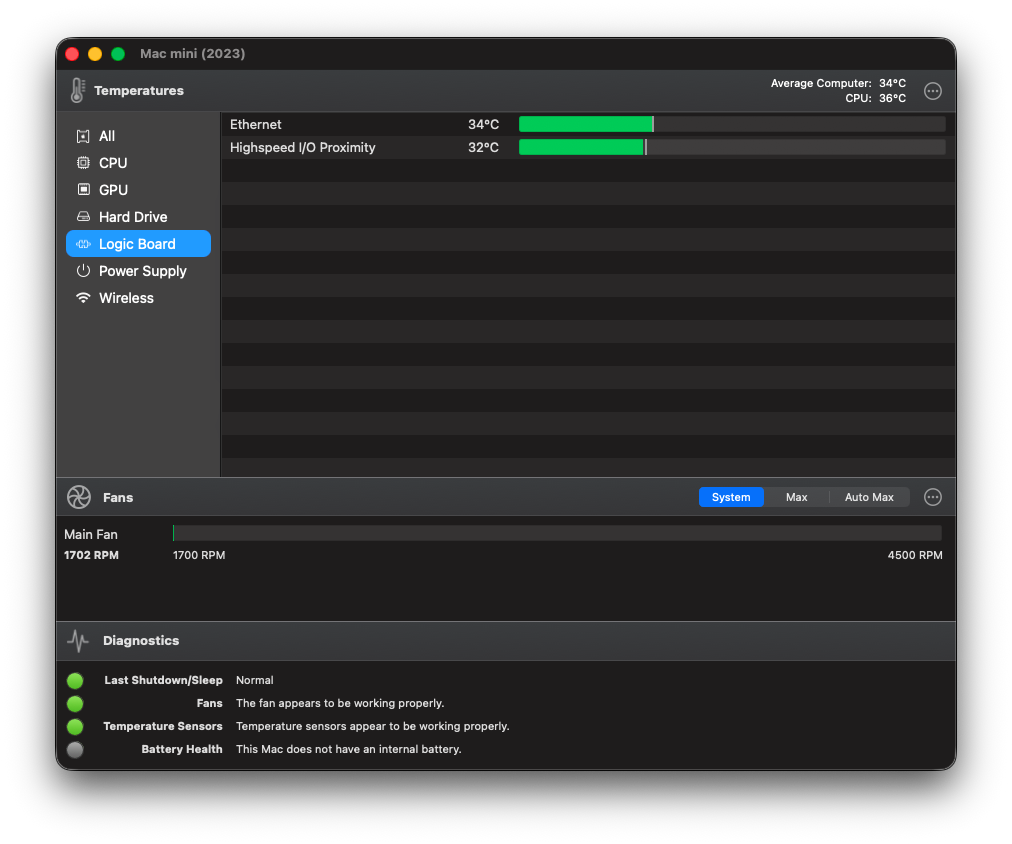Select the All sensors category
The image size is (1012, 844).
point(138,136)
